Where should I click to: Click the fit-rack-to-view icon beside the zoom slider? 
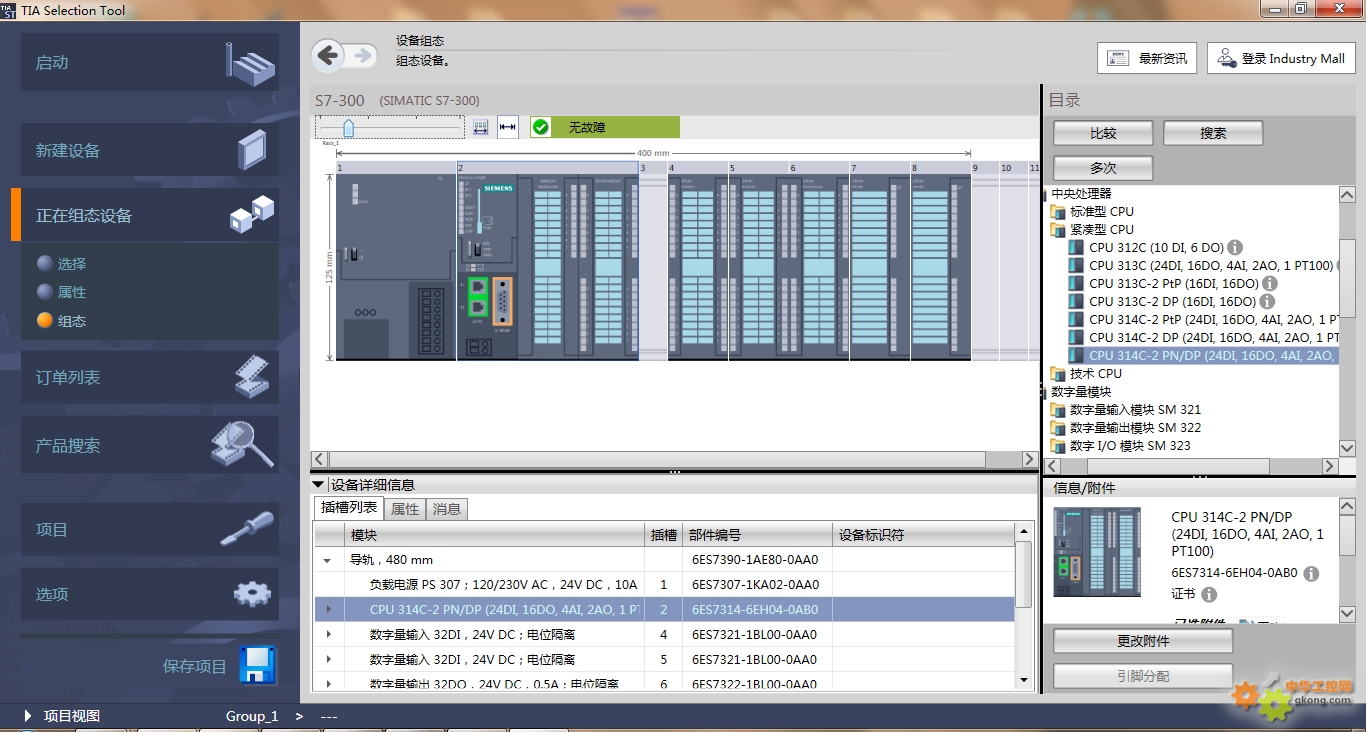480,127
